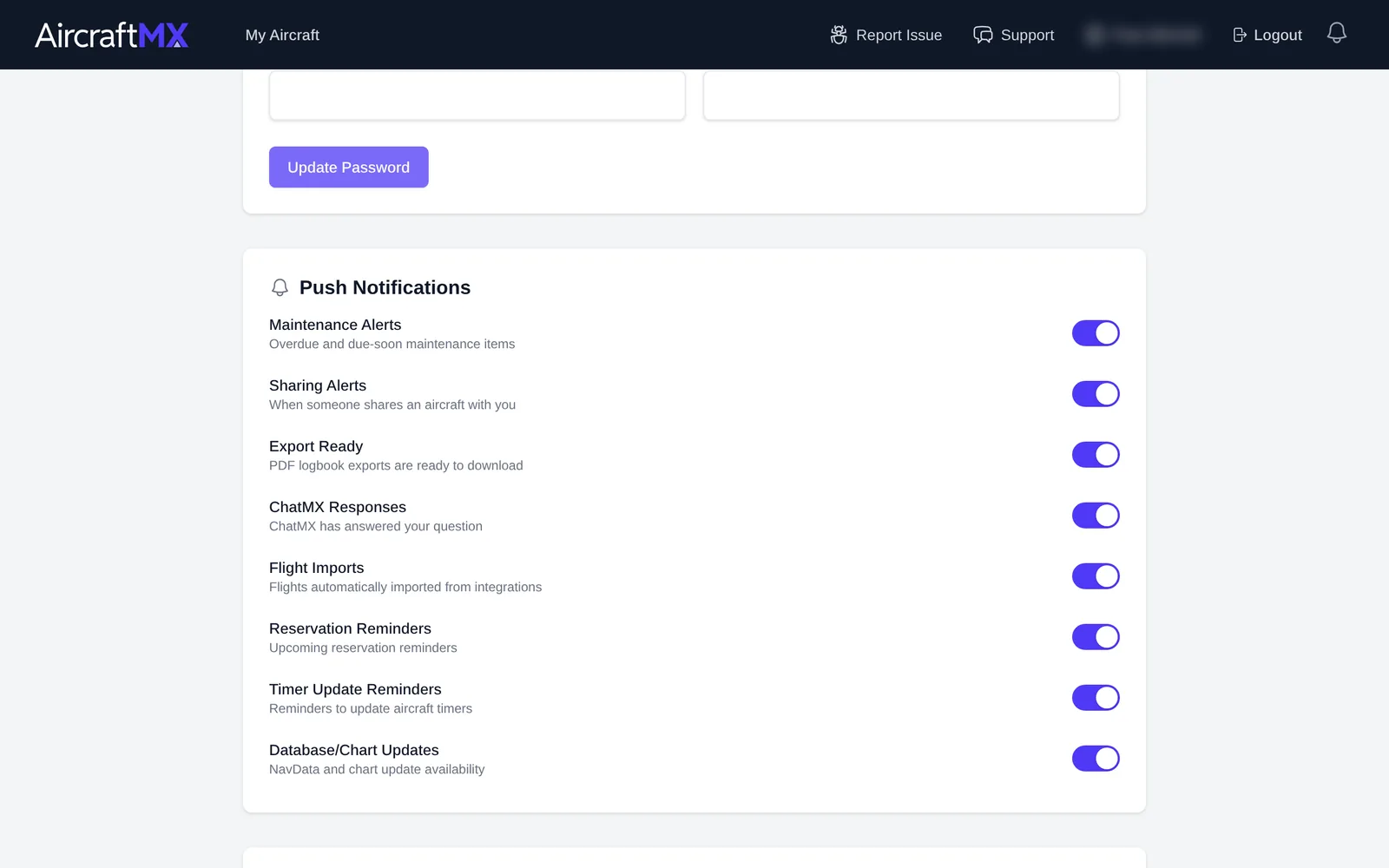Focus the right password input field

pos(912,95)
